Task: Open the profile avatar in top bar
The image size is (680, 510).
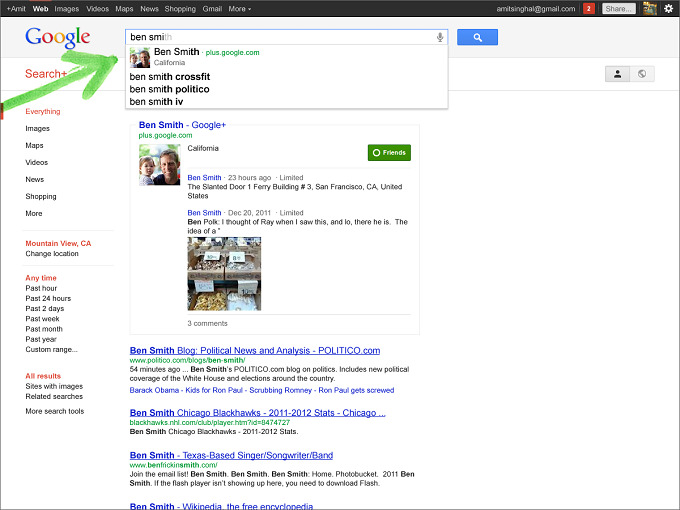Action: (x=649, y=9)
